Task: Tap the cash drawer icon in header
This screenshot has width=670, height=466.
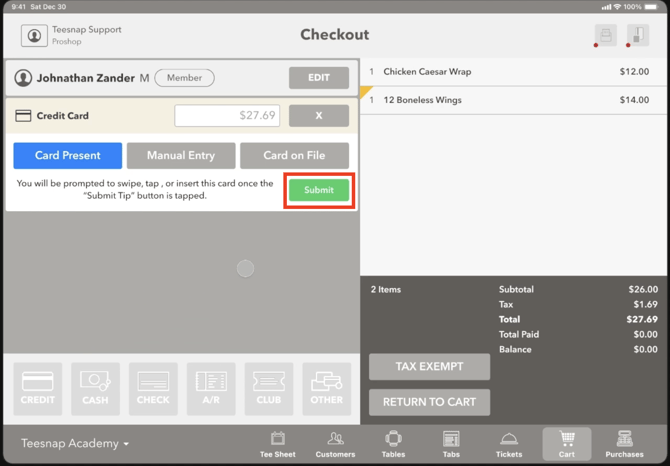Action: (638, 35)
